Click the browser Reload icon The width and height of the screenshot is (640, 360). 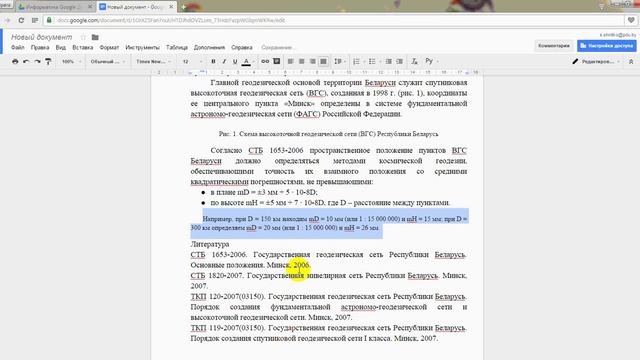21,20
